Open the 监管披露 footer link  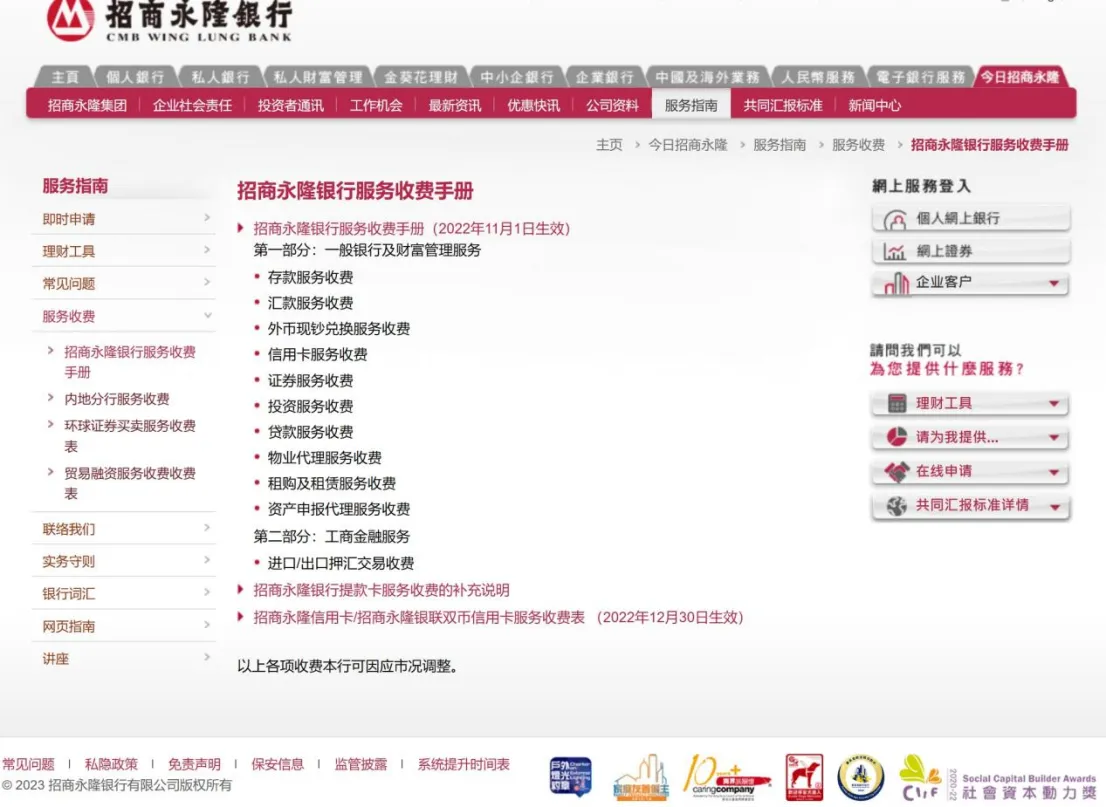(x=360, y=764)
